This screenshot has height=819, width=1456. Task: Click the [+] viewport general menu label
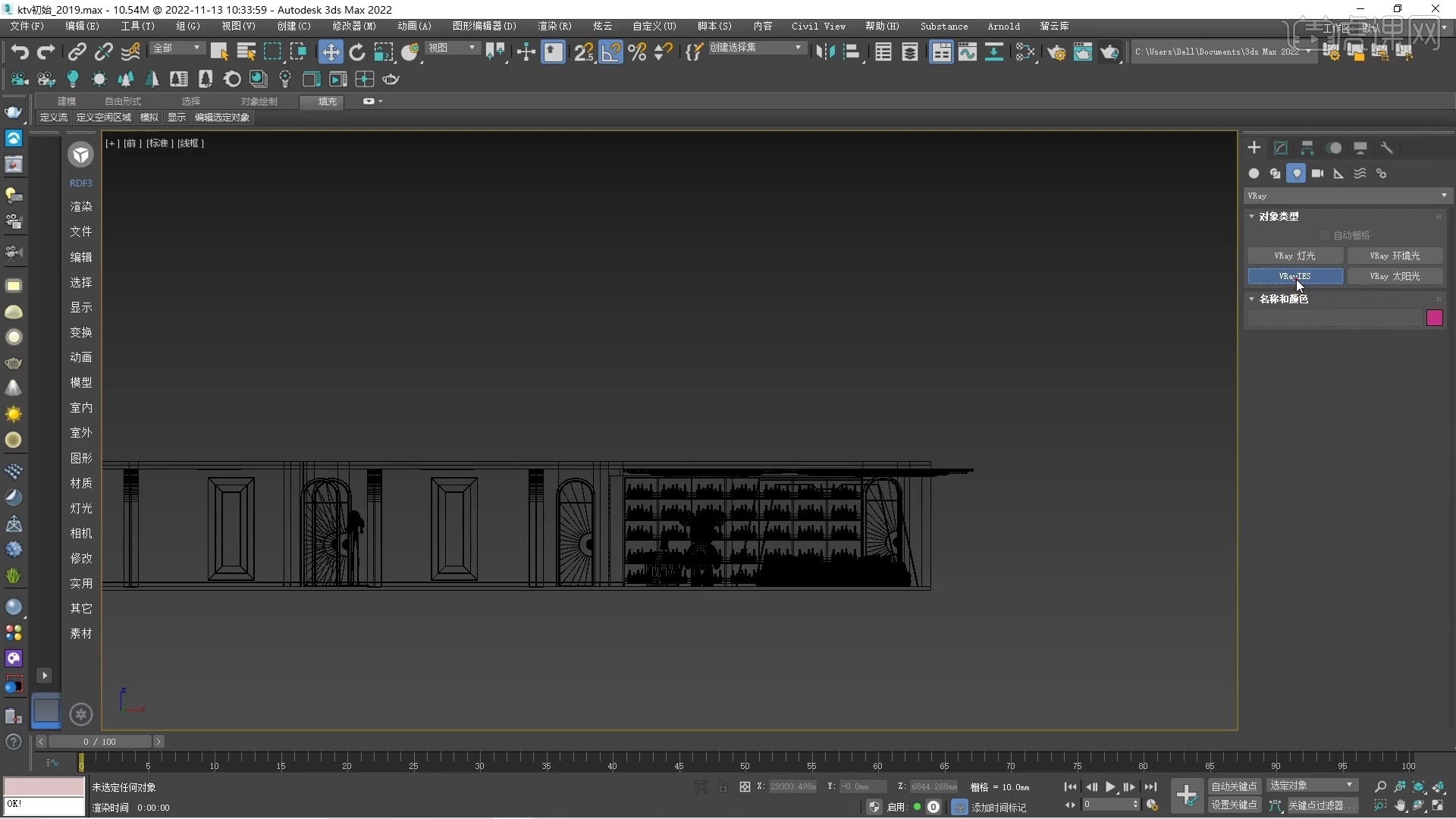click(112, 143)
